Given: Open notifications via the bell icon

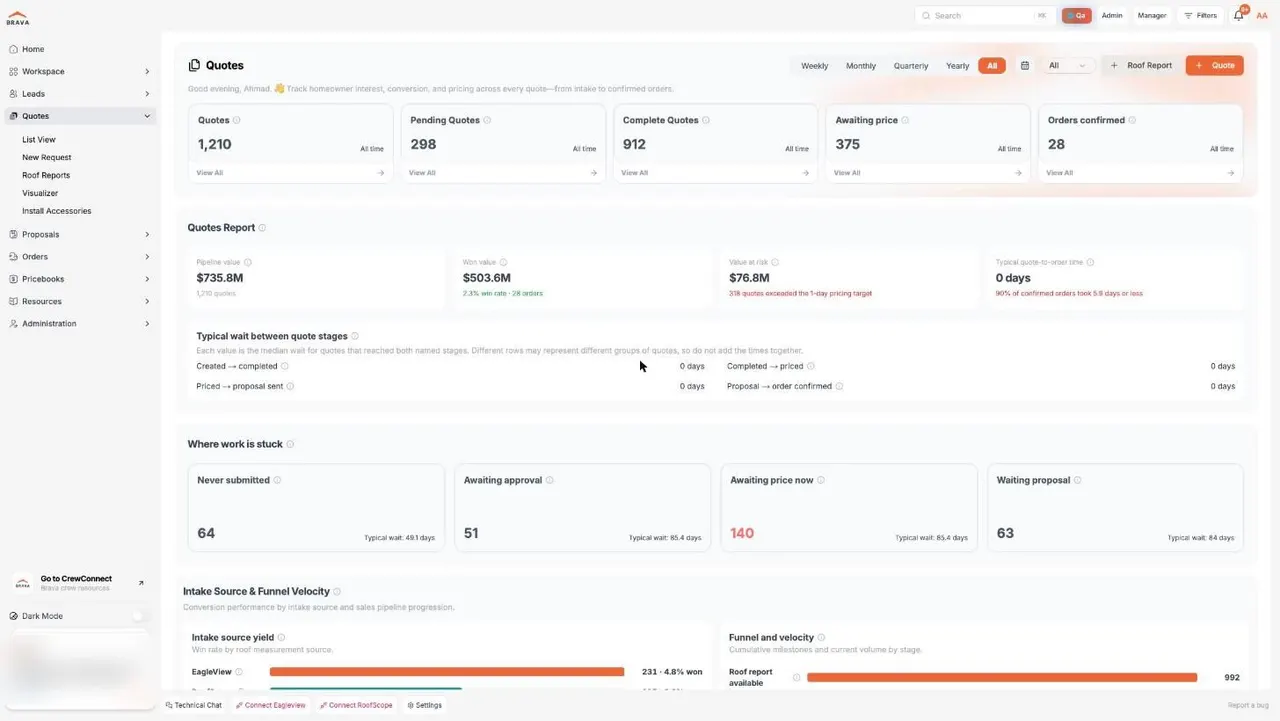Looking at the screenshot, I should (1239, 16).
